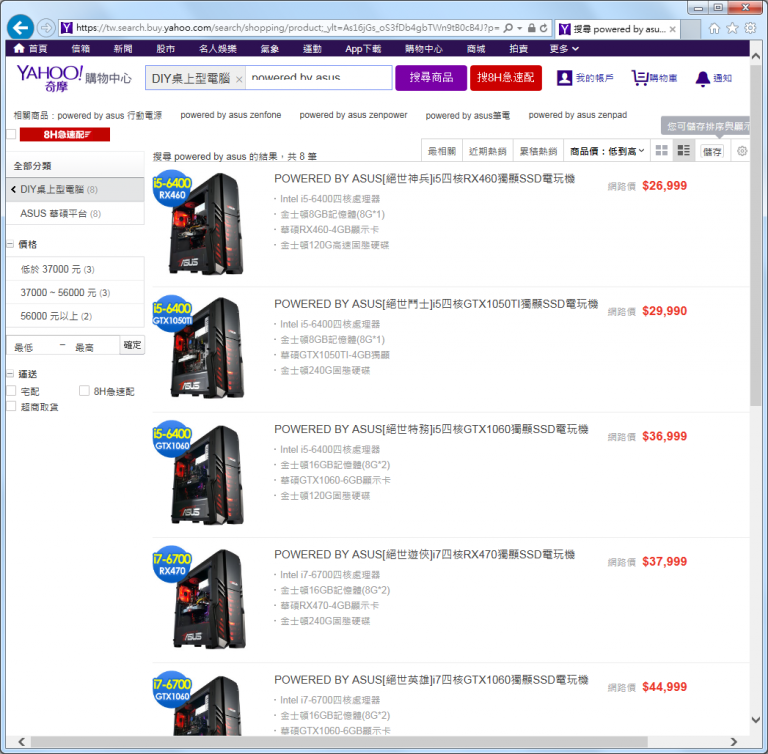Screen dimensions: 768x754
Task: Open thumbnail of i5-6400 RX460 PC
Action: 199,223
